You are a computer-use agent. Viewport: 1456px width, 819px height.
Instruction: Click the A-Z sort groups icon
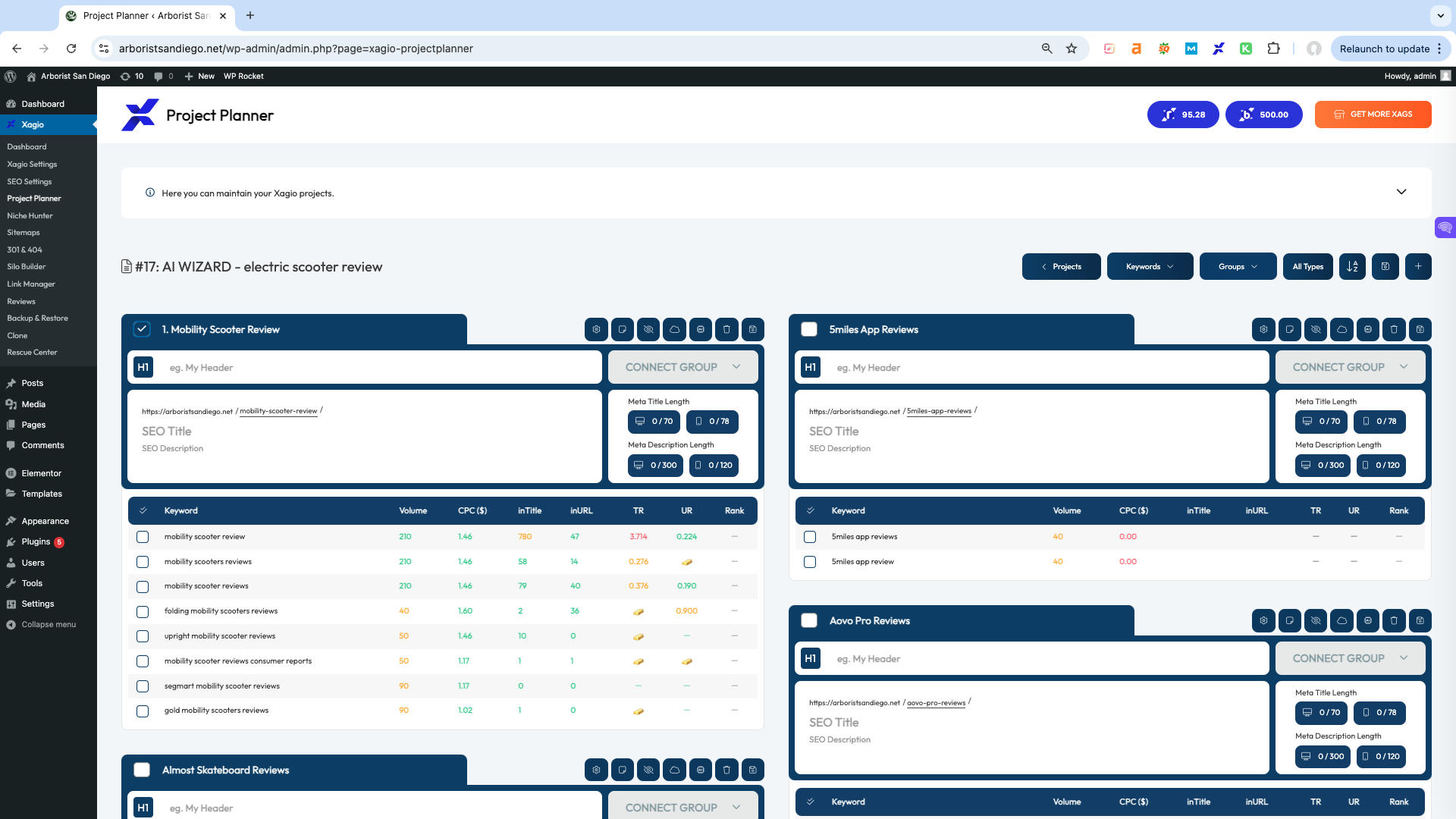coord(1352,267)
